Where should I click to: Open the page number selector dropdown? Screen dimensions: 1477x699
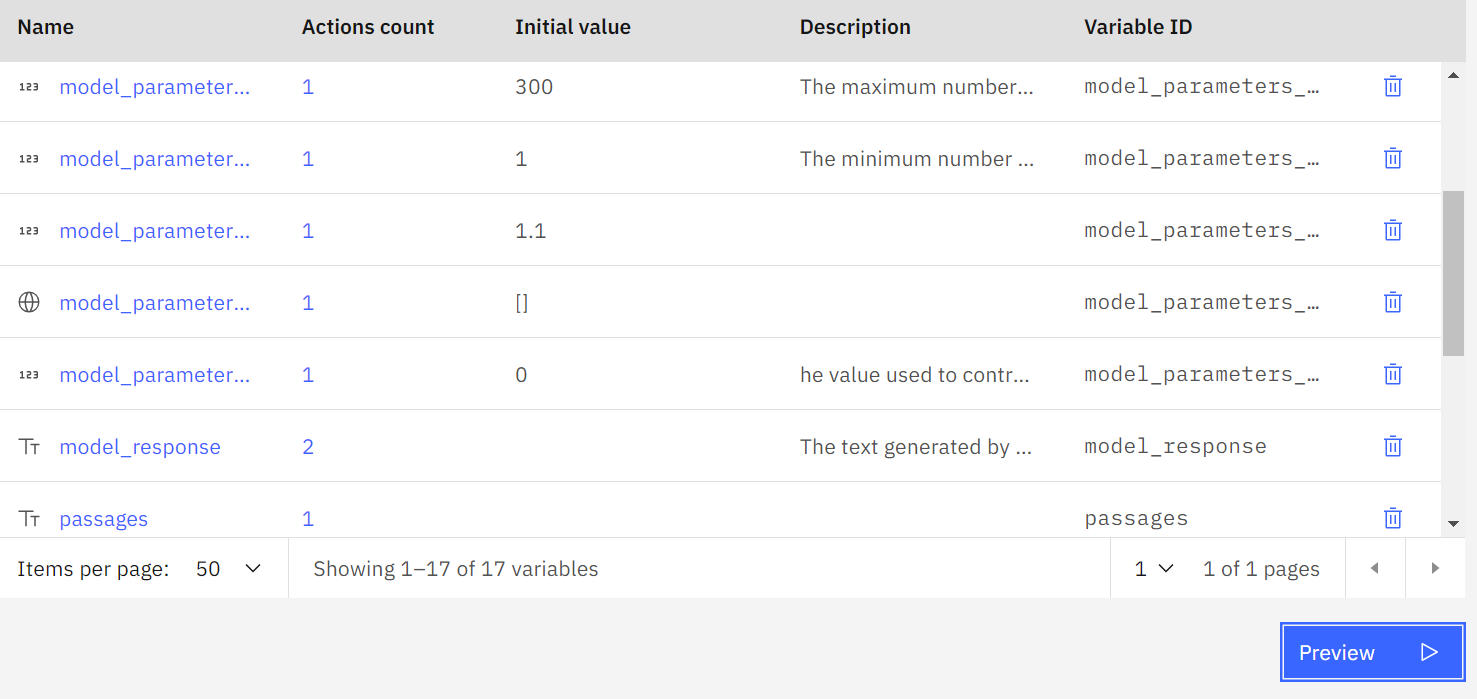[1153, 569]
